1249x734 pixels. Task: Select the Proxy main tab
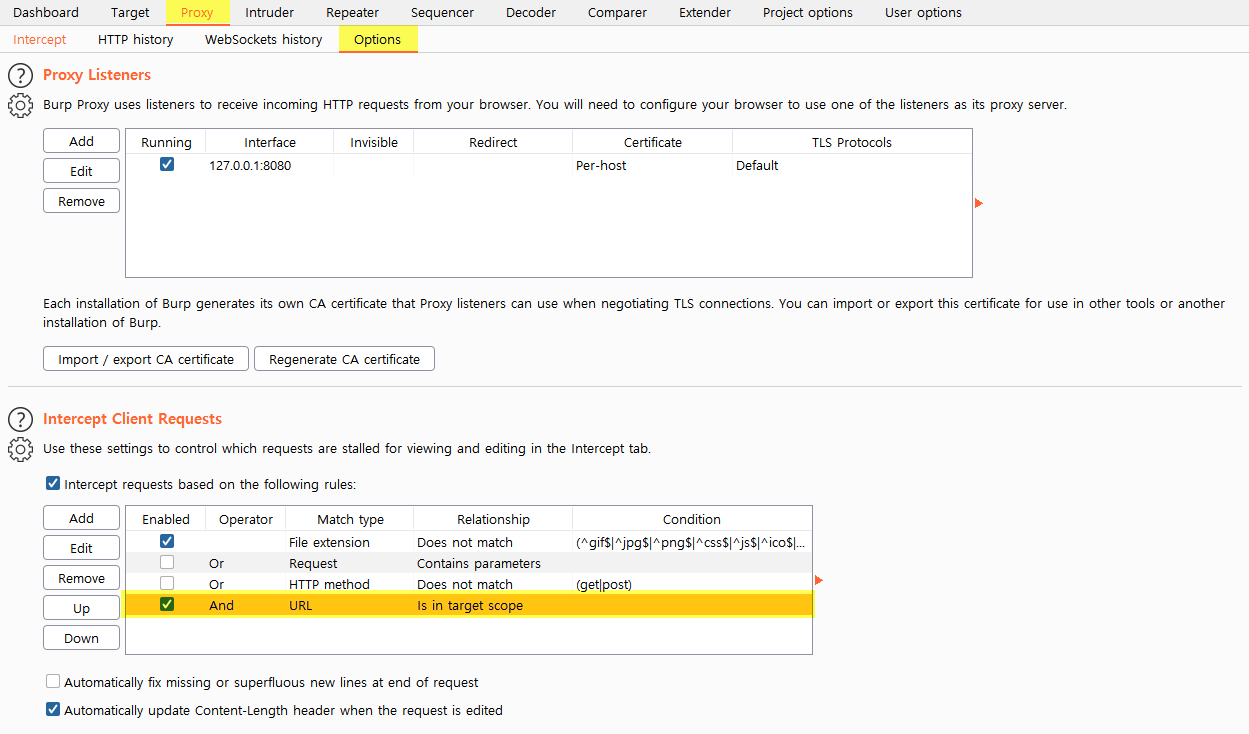197,13
